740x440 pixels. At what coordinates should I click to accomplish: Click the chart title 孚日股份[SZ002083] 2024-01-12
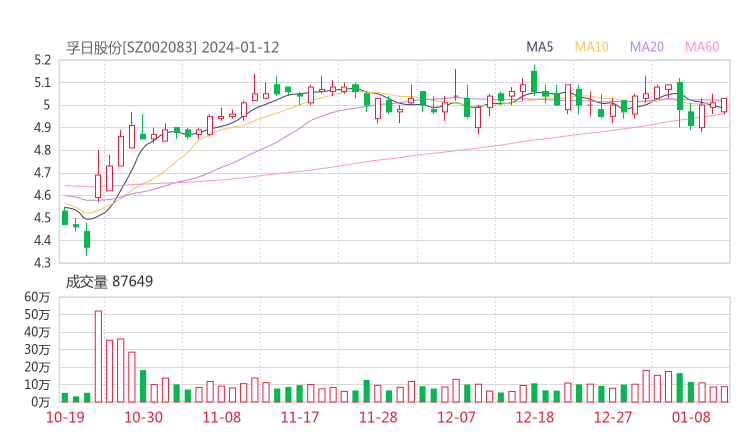pos(173,48)
